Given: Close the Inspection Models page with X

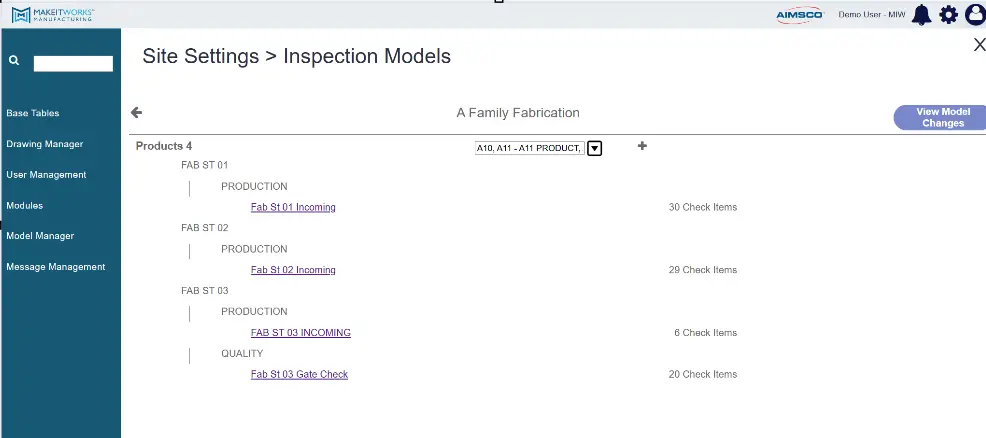Looking at the screenshot, I should pyautogui.click(x=979, y=45).
